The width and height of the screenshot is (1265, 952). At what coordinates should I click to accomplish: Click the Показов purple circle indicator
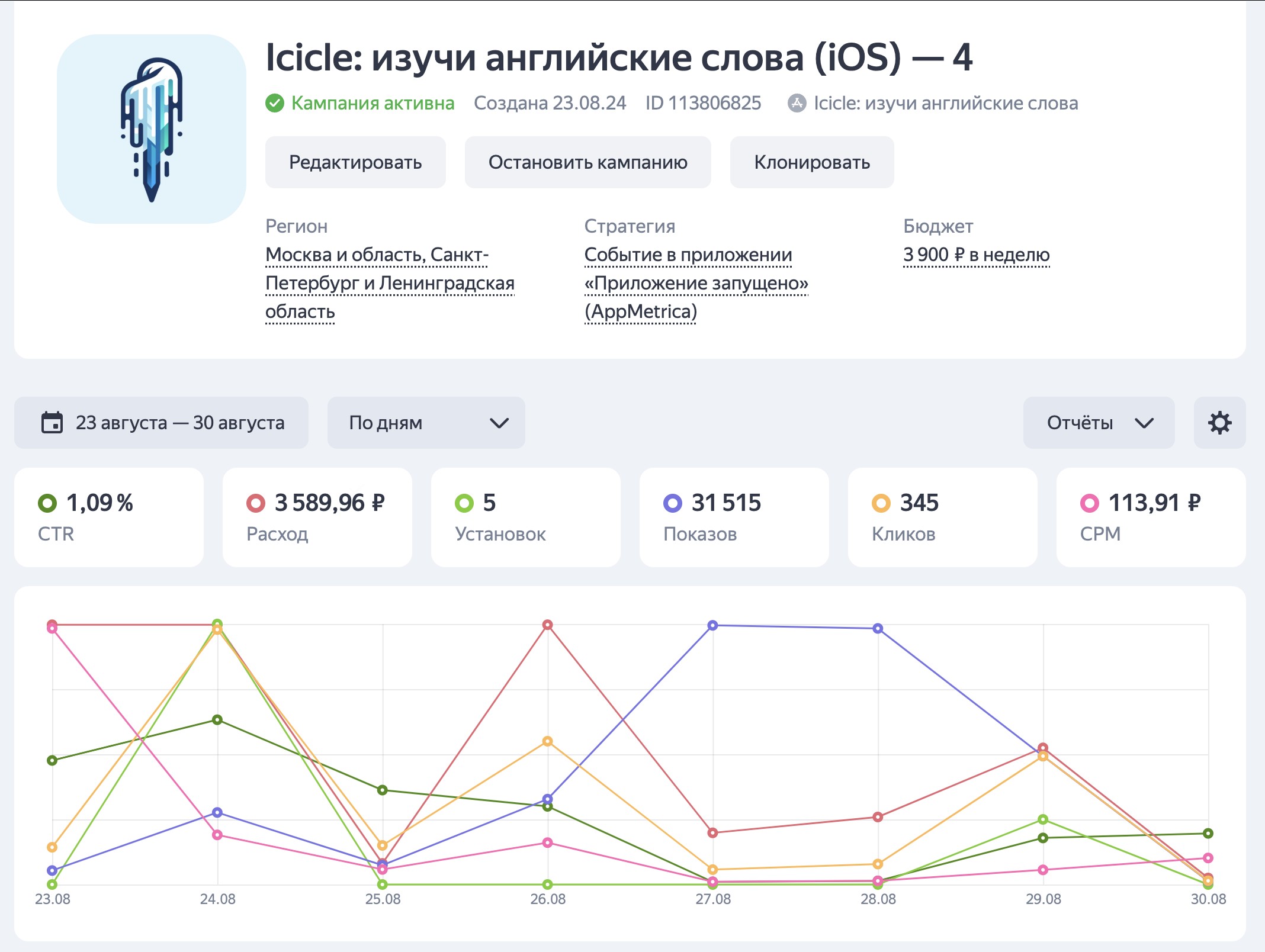(x=673, y=503)
